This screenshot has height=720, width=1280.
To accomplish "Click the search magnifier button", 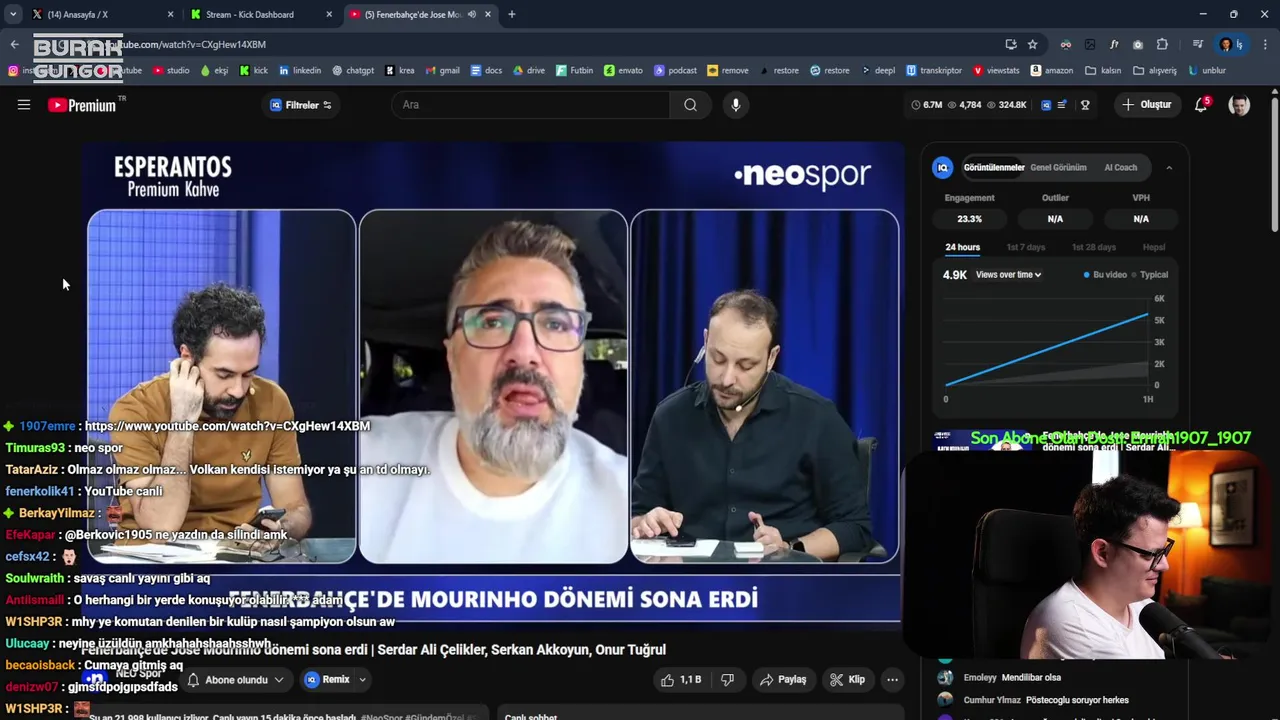I will (690, 105).
